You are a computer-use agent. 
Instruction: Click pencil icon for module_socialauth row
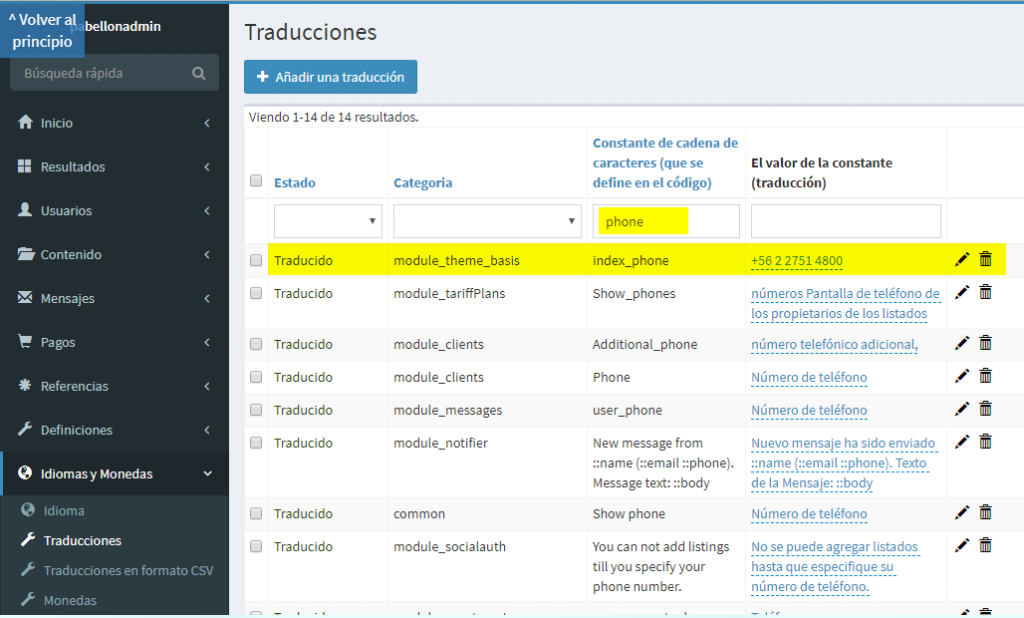(962, 546)
